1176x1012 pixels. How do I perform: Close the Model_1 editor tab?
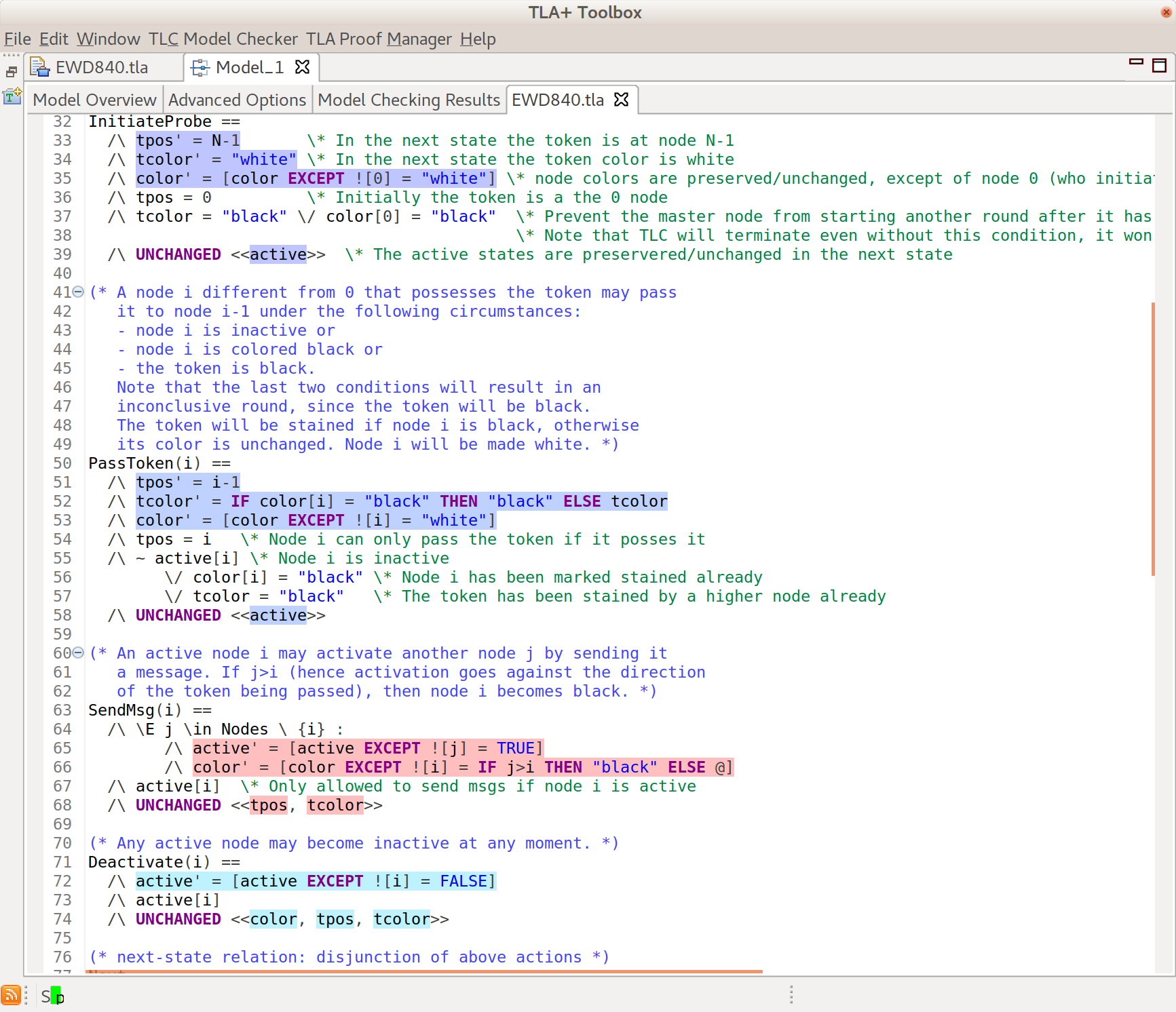point(303,67)
